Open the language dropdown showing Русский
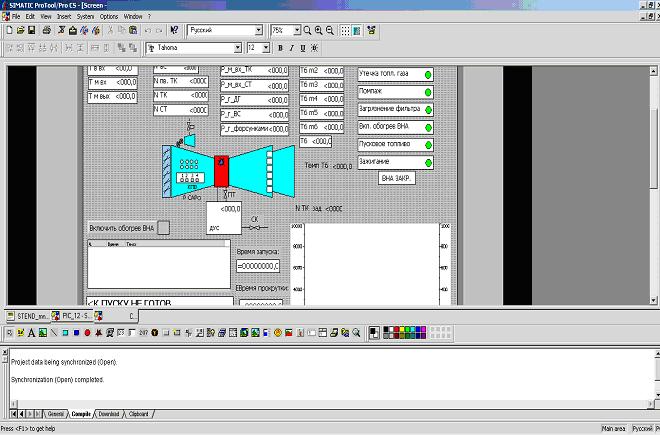Viewport: 660px width, 435px height. tap(258, 31)
